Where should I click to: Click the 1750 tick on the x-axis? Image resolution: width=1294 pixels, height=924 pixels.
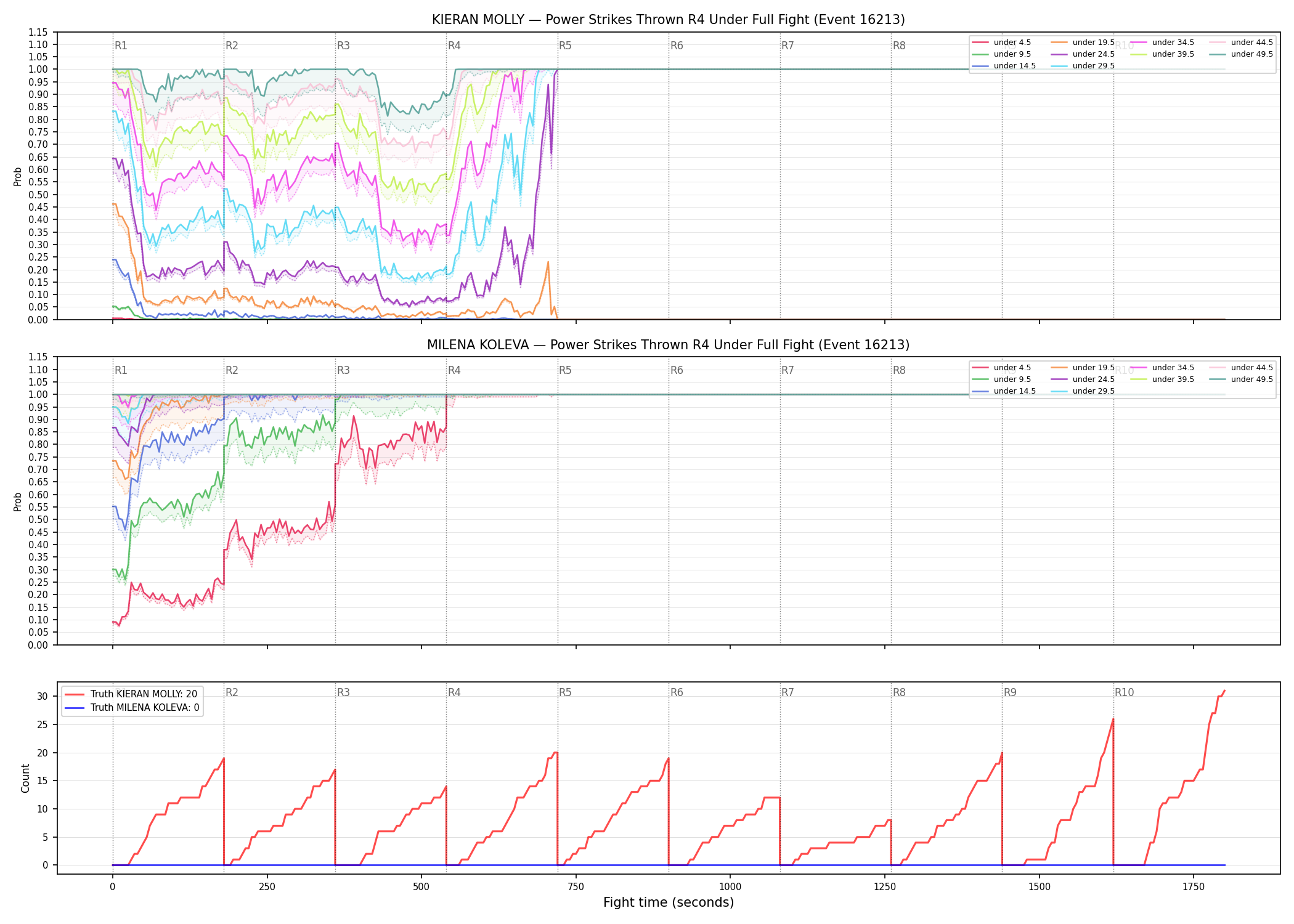[x=1194, y=887]
